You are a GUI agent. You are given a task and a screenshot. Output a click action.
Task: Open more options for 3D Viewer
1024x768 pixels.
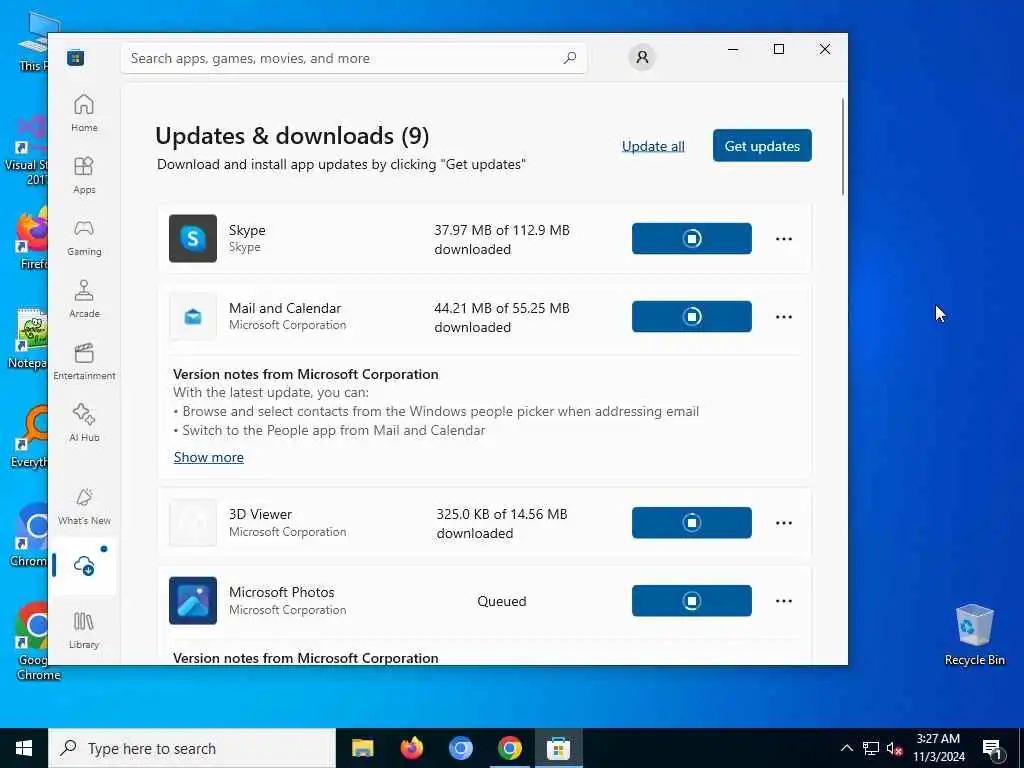click(784, 523)
